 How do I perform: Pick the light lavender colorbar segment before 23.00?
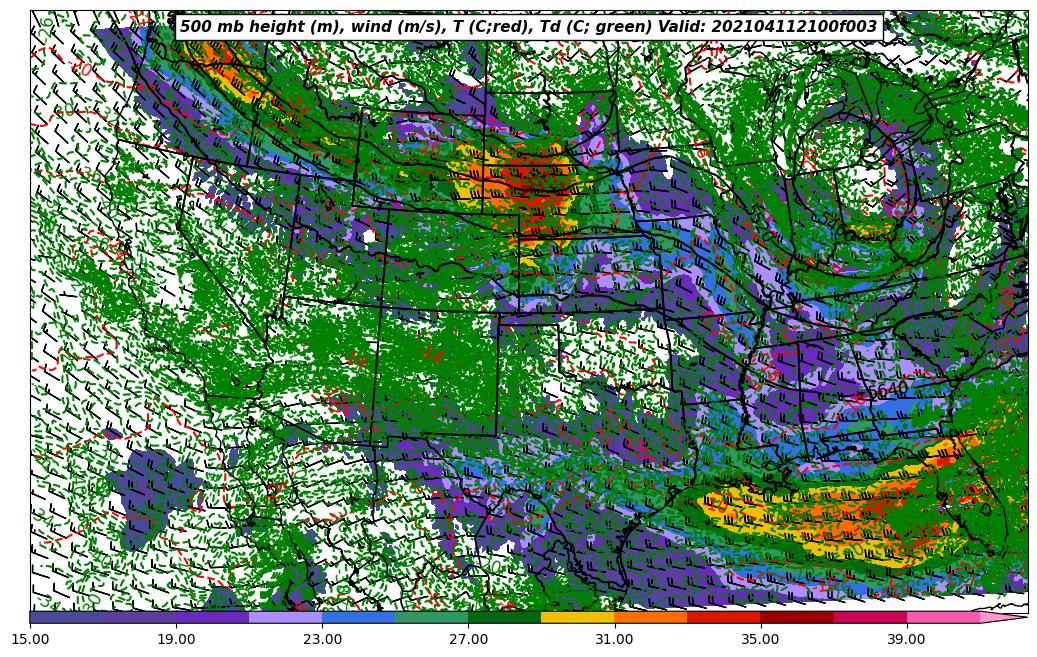click(285, 618)
